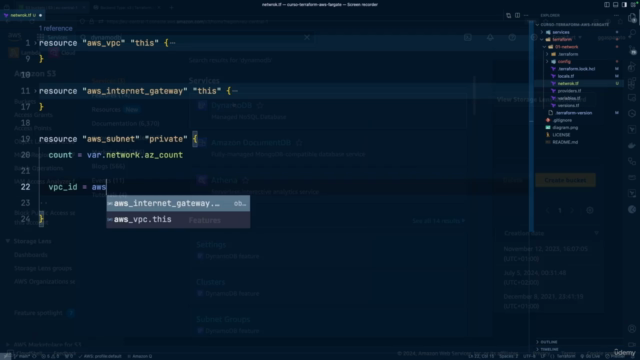Open editor More Actions ellipsis
640x360 pixels.
click(526, 15)
